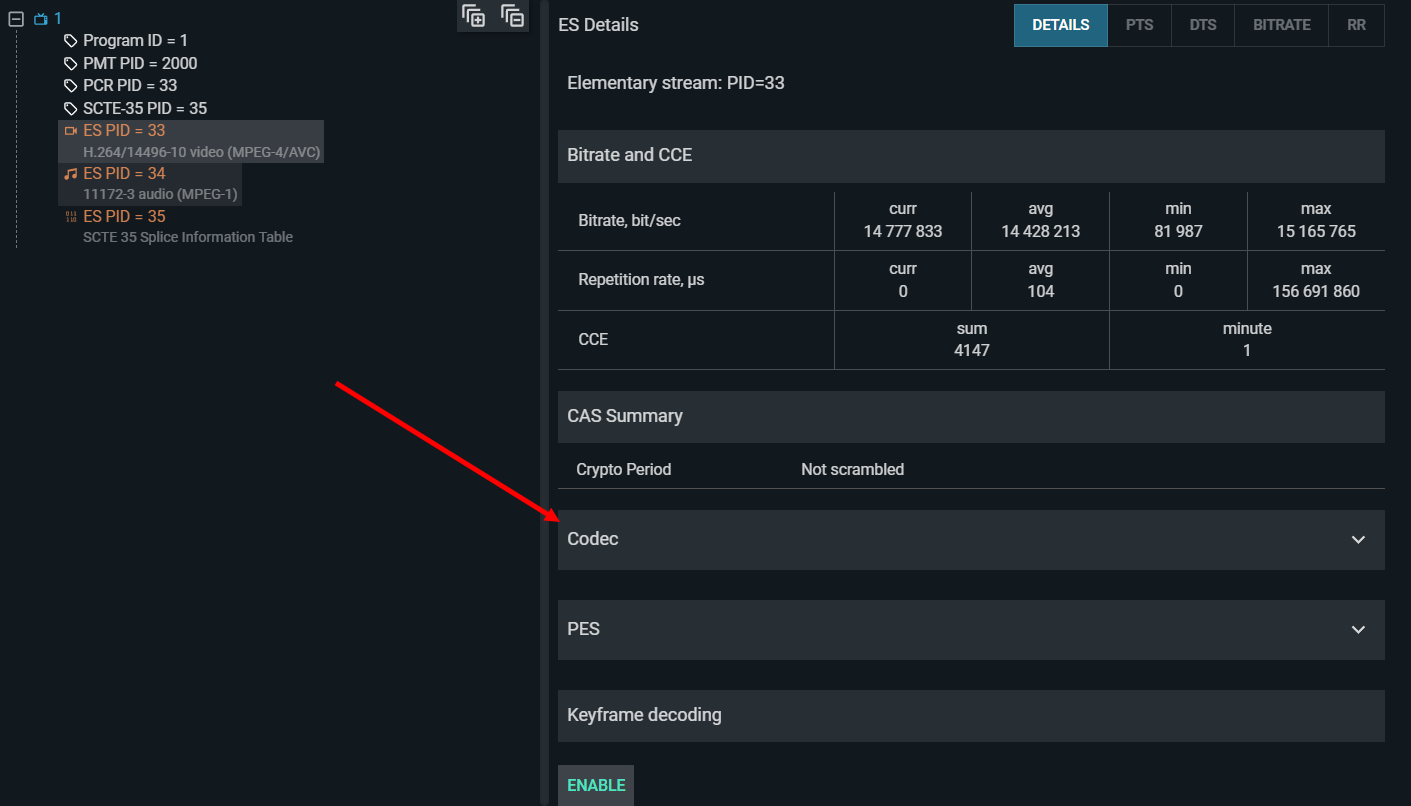1411x806 pixels.
Task: Go to the RR tab
Action: pos(1356,25)
